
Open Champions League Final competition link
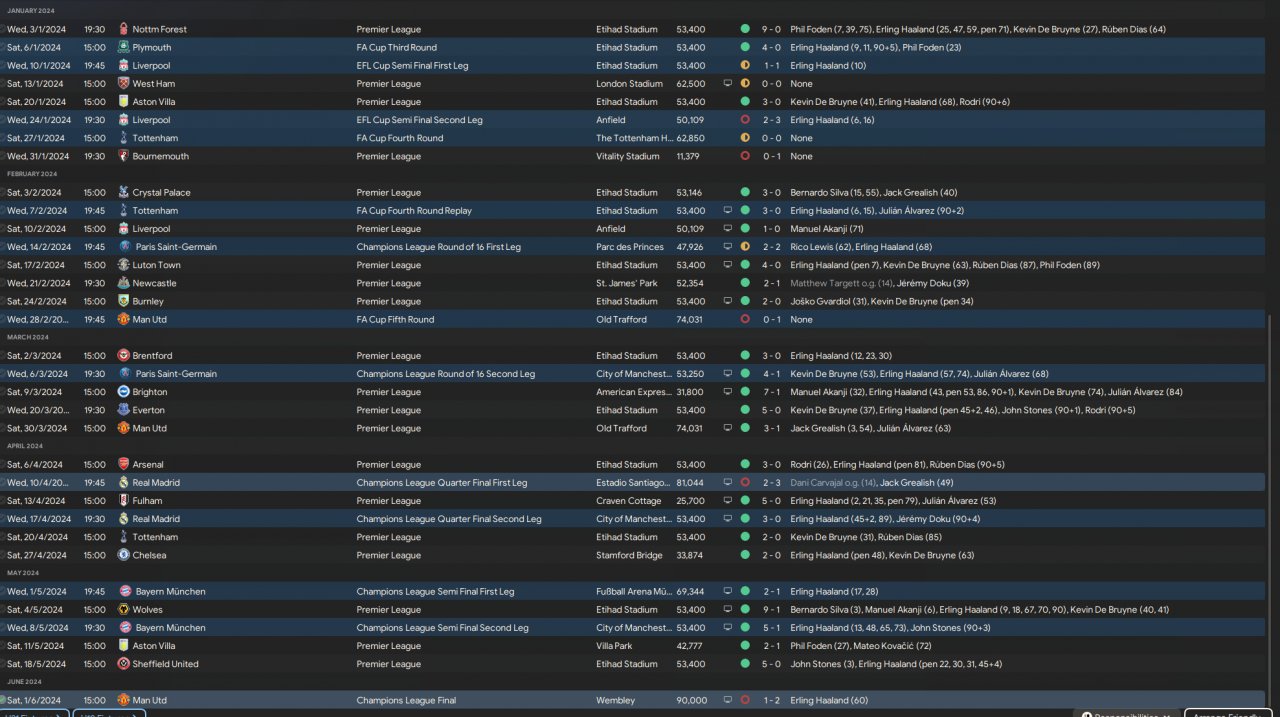tap(406, 700)
